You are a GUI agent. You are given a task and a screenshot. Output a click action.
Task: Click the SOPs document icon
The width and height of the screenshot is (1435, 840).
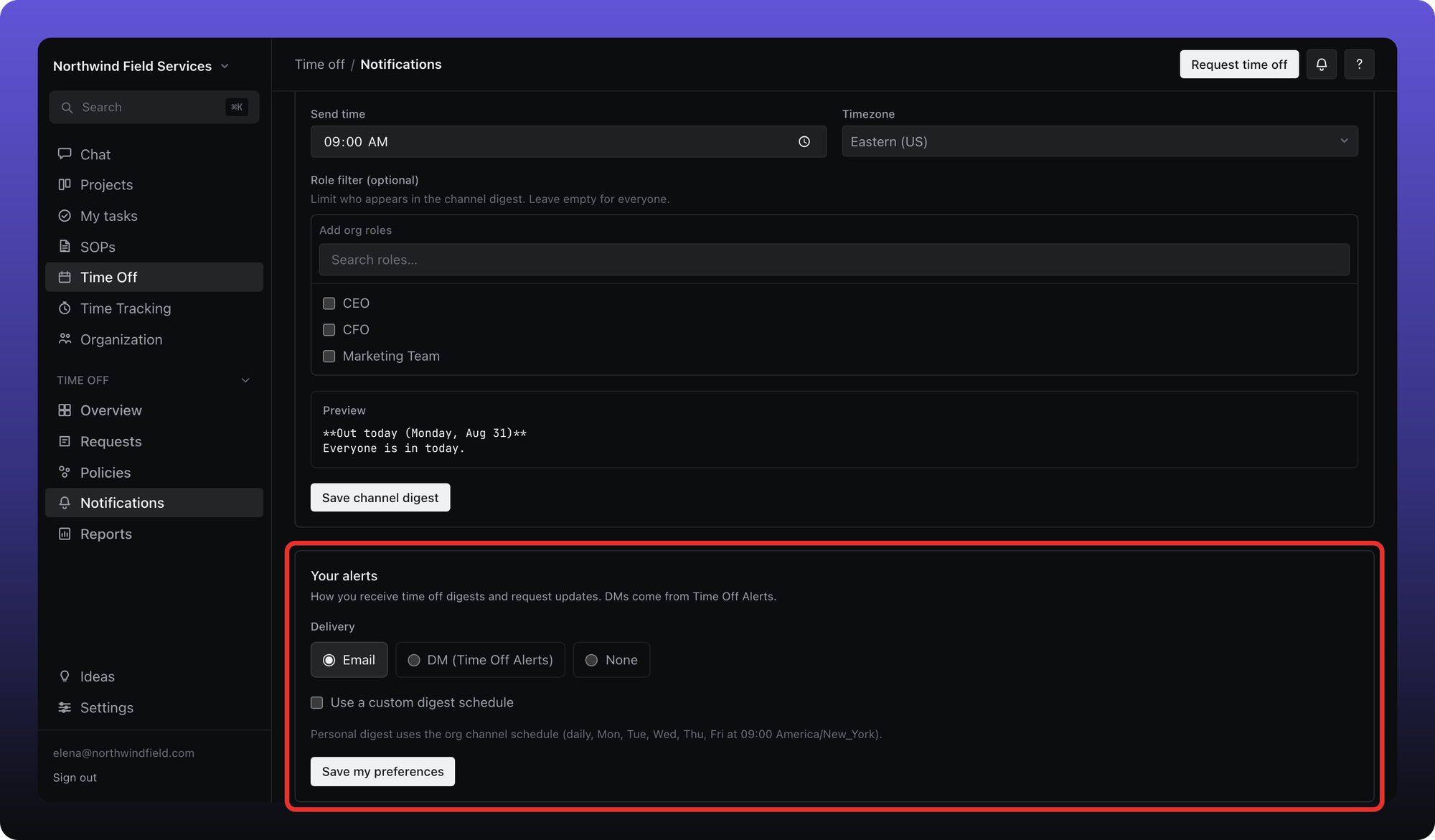tap(65, 247)
